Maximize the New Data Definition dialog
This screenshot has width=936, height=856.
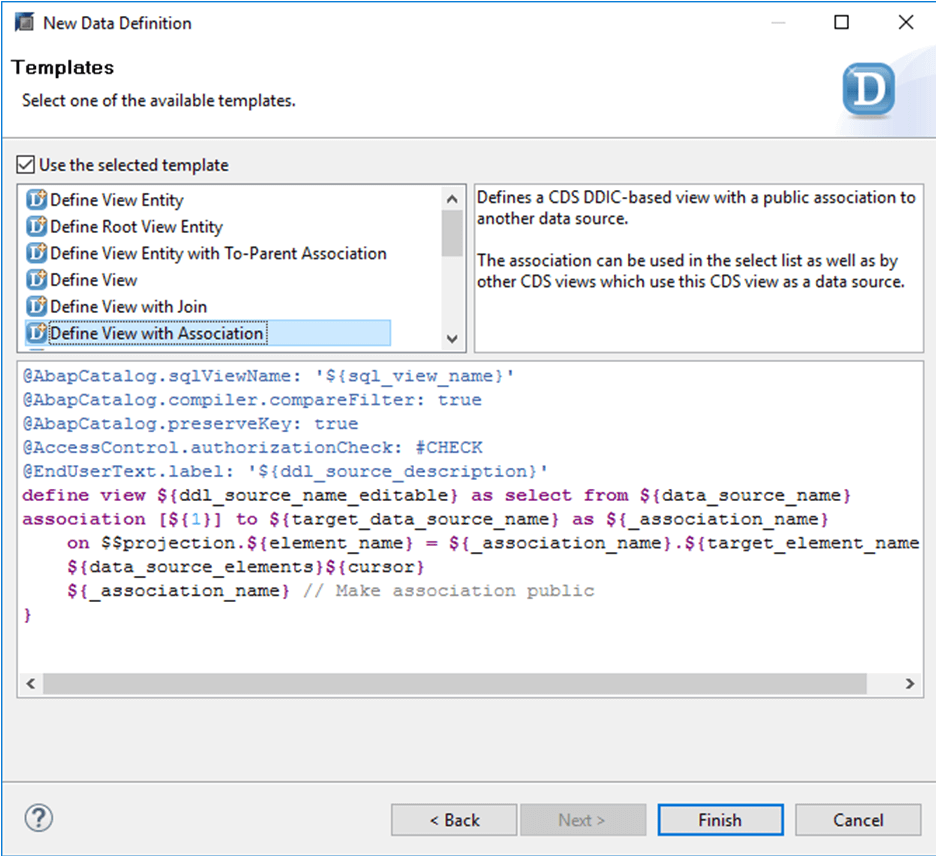point(842,23)
